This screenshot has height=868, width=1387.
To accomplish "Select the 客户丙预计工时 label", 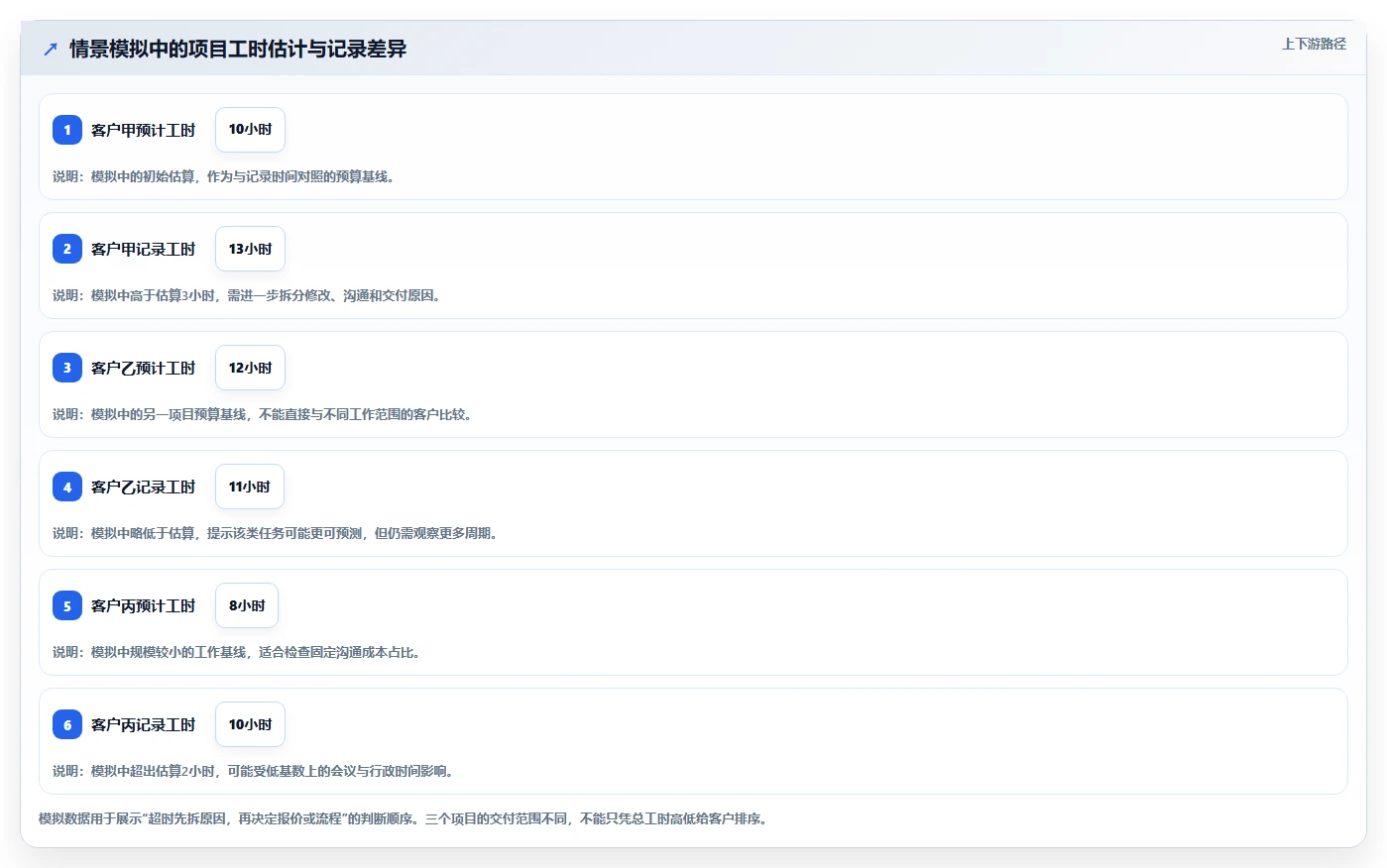I will click(143, 605).
